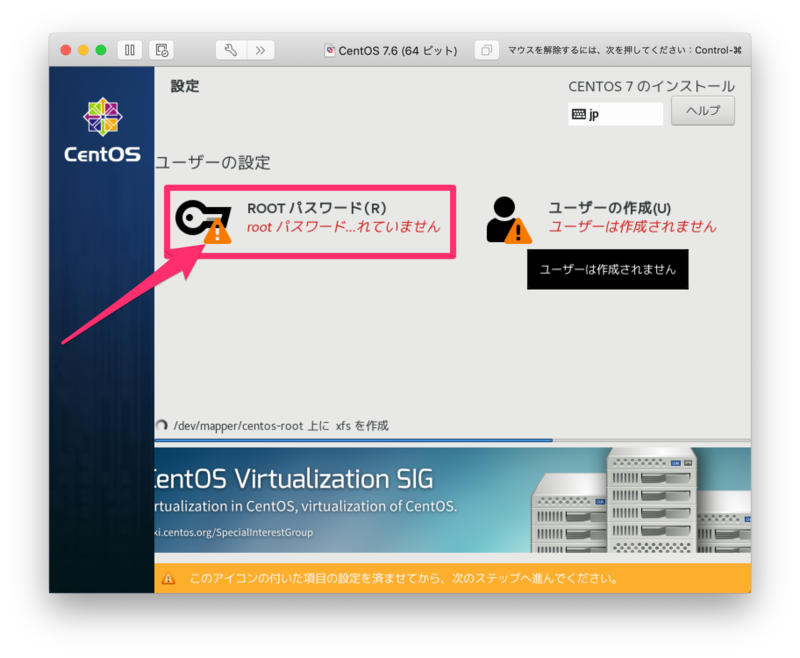Screen dimensions: 800x658
Task: Click the ヘルプ button
Action: click(x=703, y=111)
